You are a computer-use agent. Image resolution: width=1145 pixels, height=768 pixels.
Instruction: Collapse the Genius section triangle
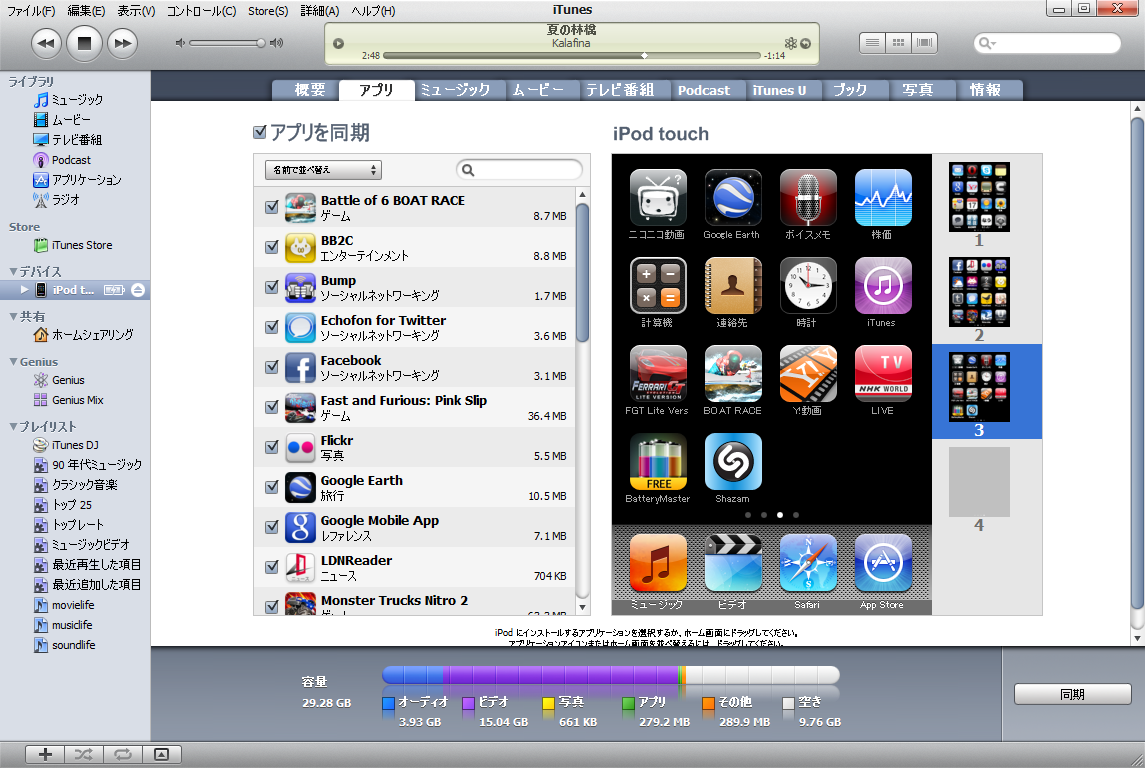pos(12,361)
